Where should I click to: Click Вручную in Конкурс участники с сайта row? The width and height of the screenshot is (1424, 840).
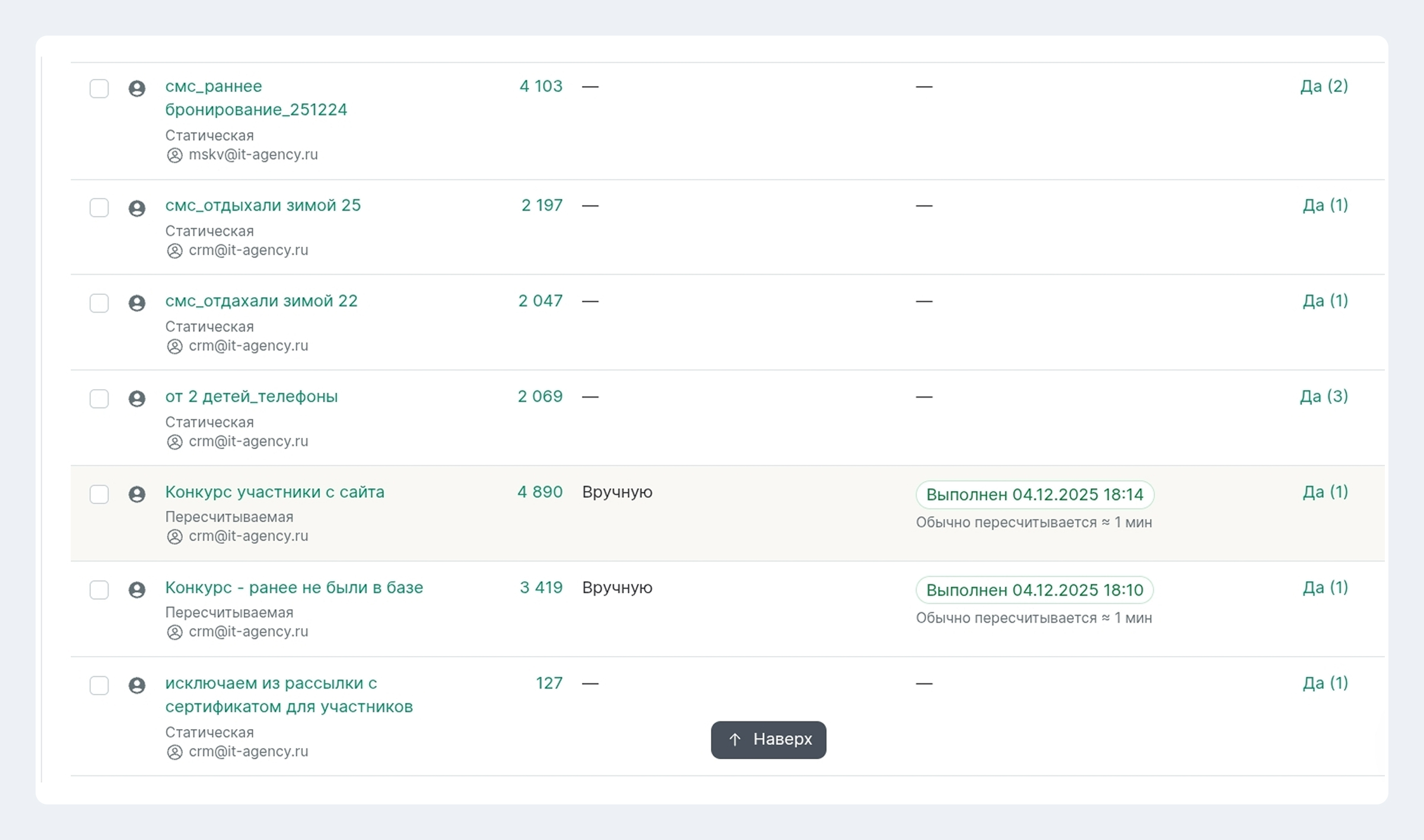pos(617,492)
